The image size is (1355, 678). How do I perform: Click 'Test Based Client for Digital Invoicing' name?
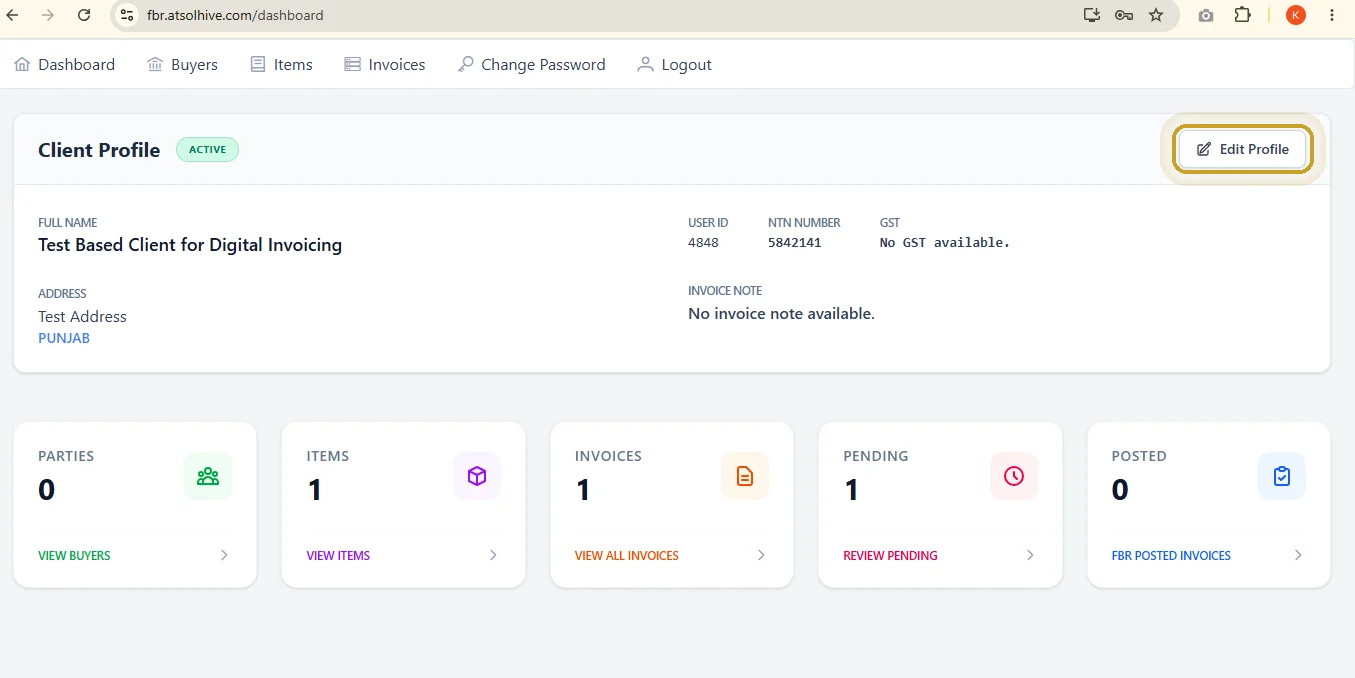(190, 245)
